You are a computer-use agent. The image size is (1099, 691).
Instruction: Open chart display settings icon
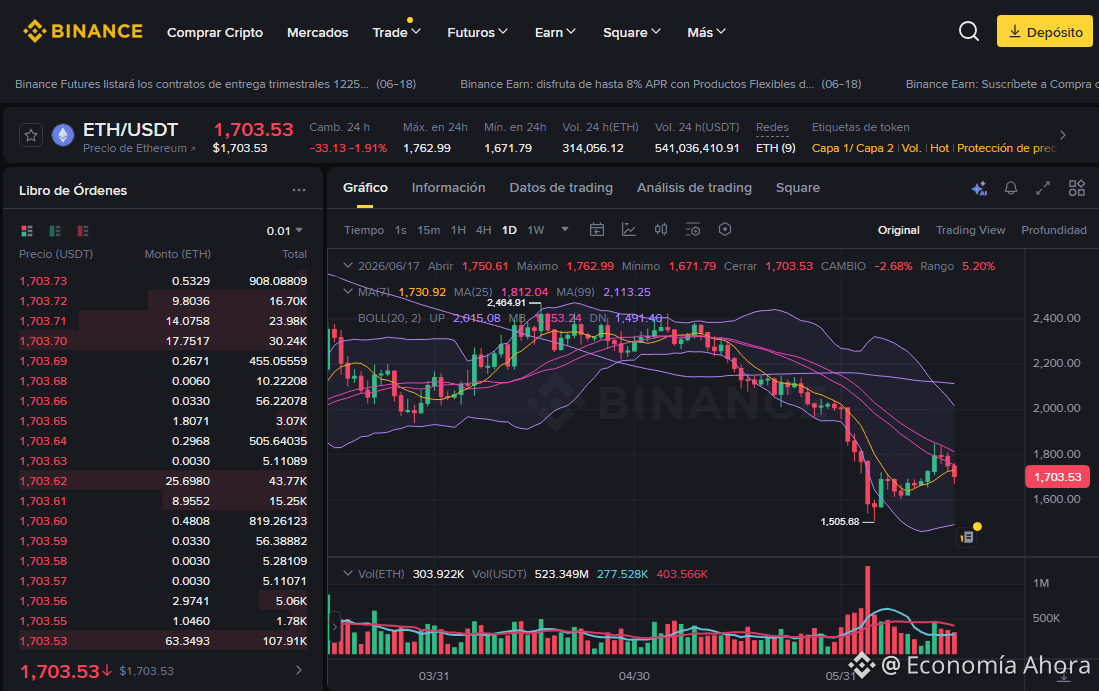(692, 229)
